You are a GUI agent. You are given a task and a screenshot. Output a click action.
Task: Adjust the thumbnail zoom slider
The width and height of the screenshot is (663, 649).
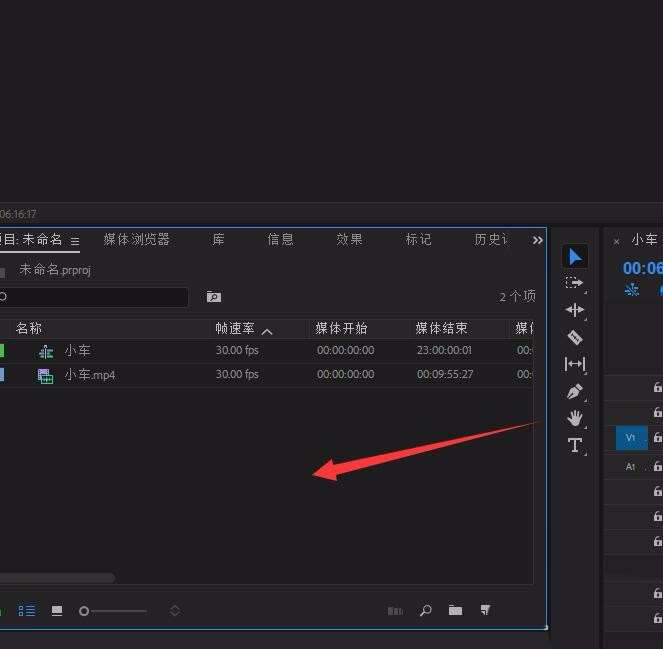click(112, 611)
